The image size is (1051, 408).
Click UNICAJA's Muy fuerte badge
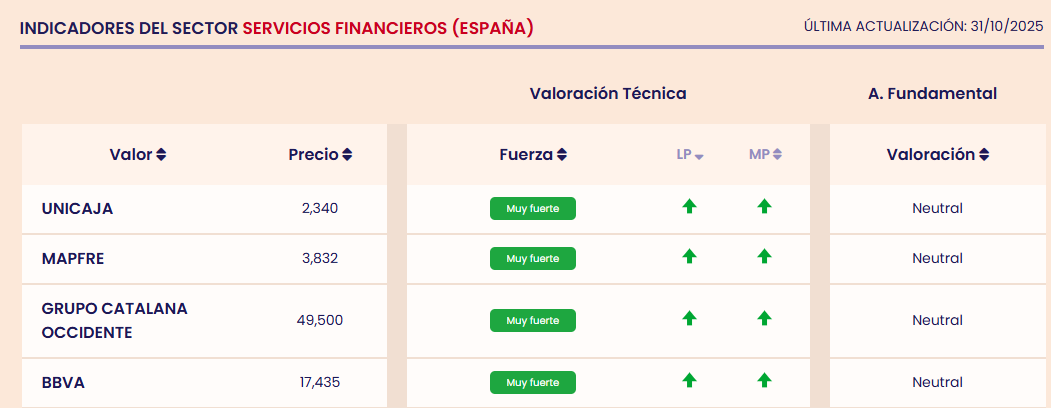coord(533,208)
